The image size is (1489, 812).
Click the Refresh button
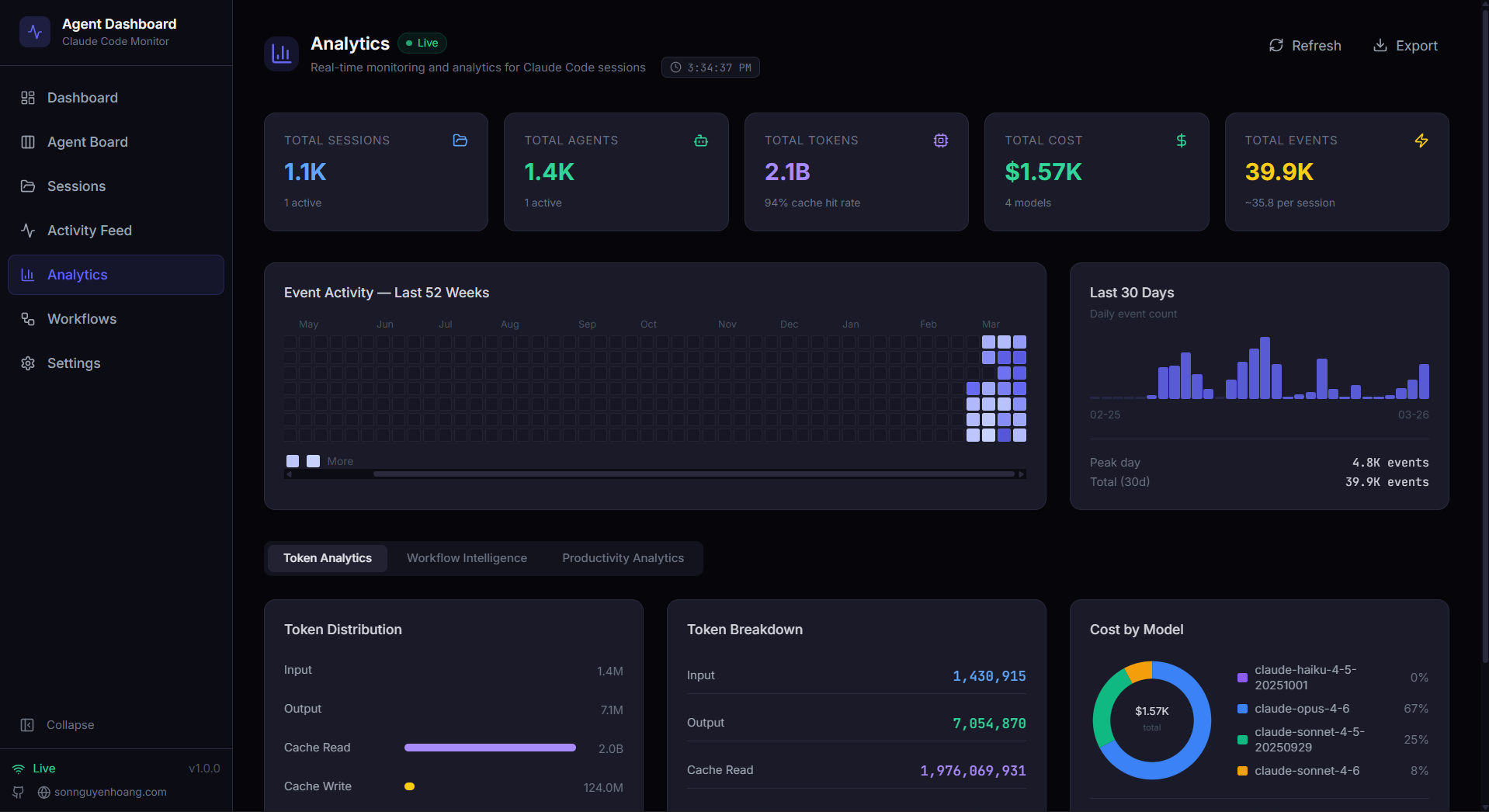tap(1304, 45)
